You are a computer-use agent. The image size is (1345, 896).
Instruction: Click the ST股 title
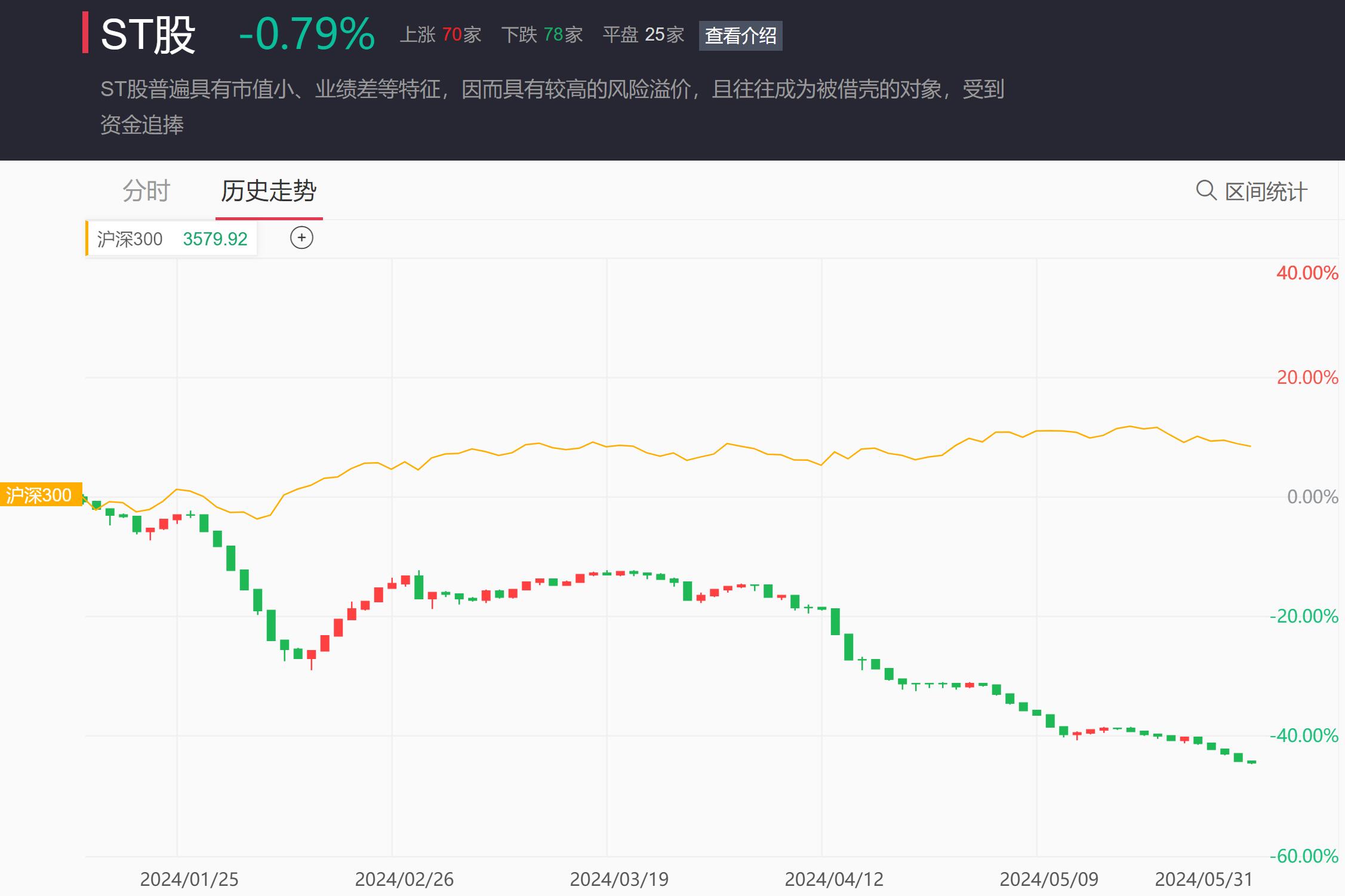point(148,35)
